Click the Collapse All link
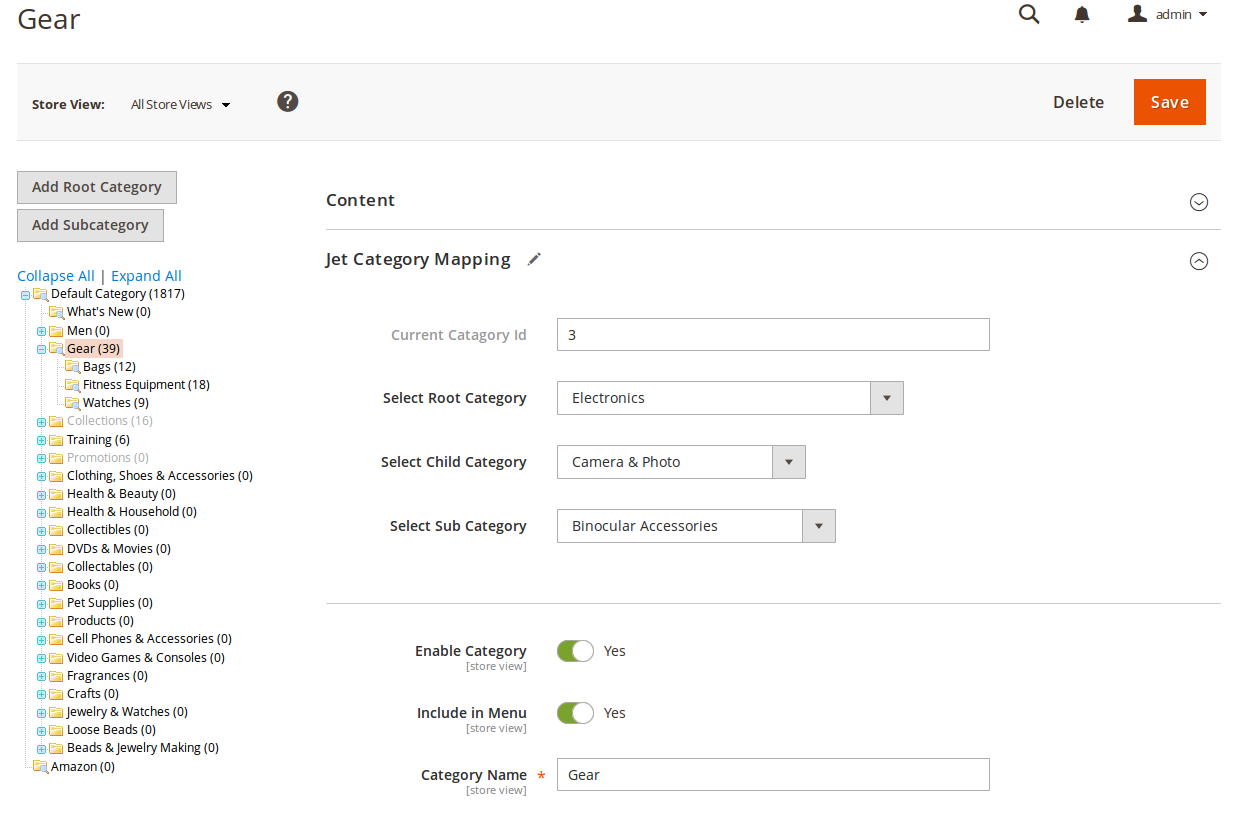1250x818 pixels. [56, 276]
